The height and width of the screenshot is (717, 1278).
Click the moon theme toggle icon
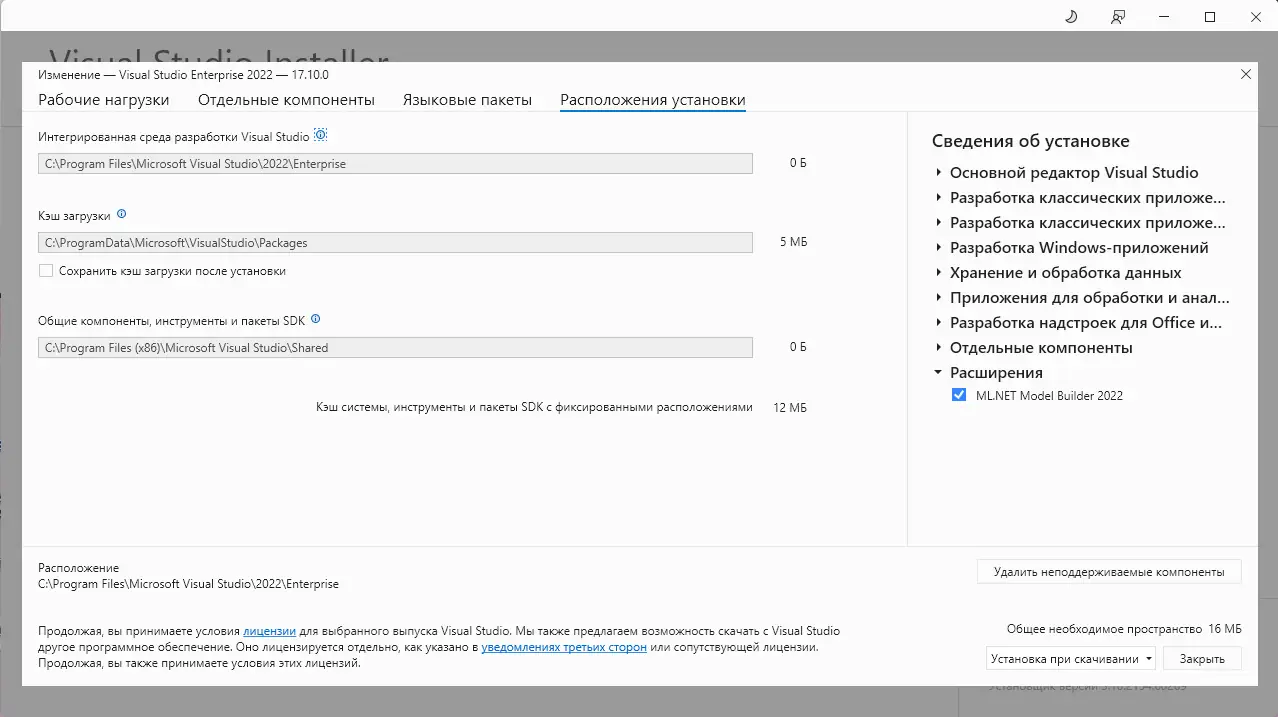click(1070, 17)
